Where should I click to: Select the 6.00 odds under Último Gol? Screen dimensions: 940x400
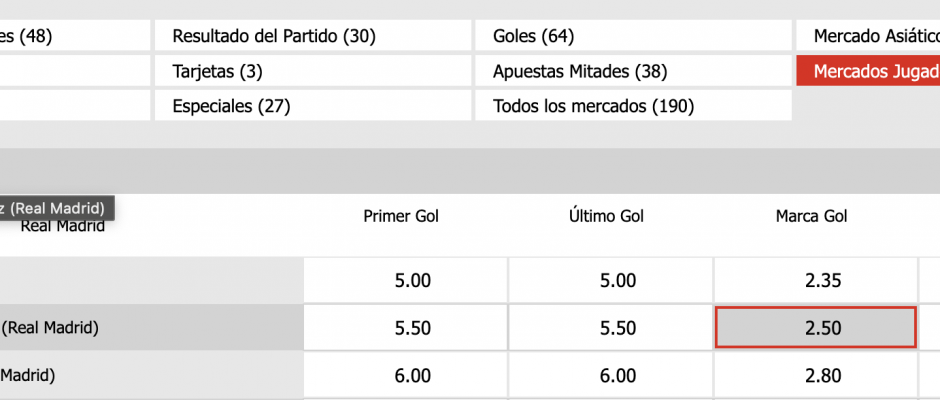click(x=611, y=375)
